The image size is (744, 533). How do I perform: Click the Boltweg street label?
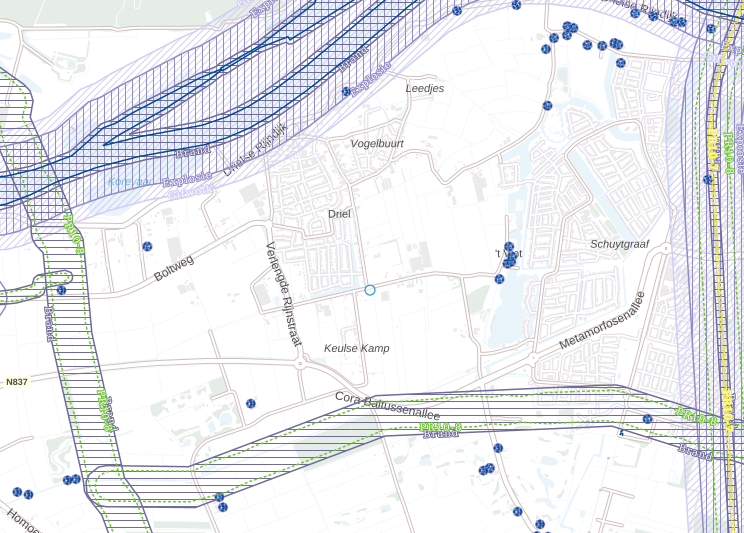[174, 268]
